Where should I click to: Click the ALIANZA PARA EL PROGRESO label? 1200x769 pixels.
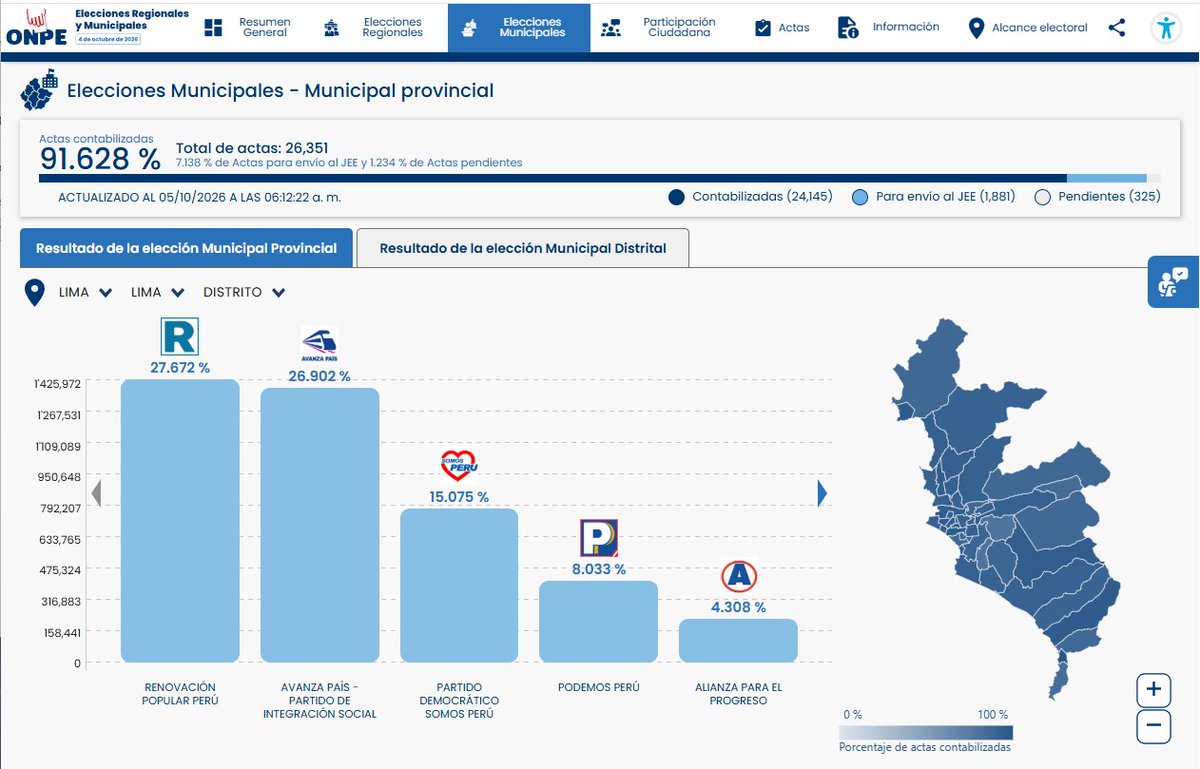click(x=739, y=694)
